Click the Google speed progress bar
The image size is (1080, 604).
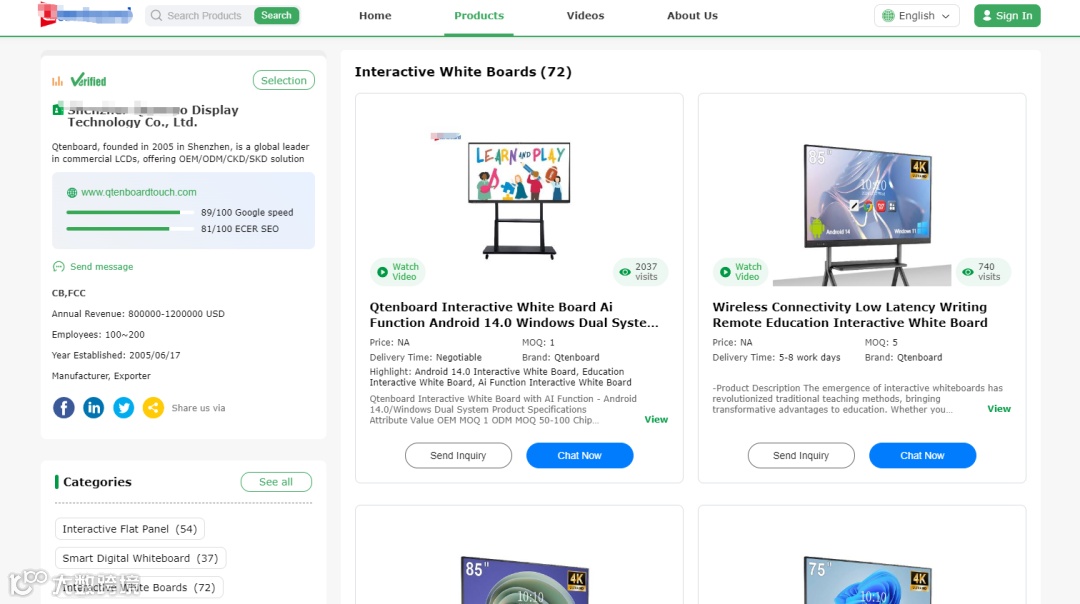point(129,212)
